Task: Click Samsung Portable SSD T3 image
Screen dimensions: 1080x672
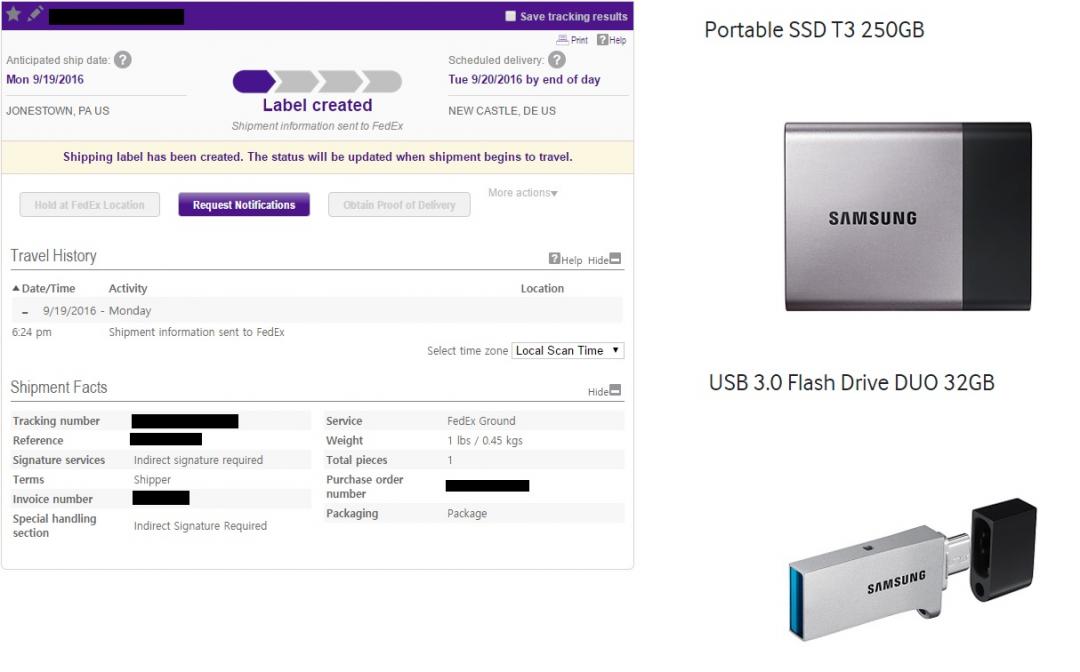Action: pos(907,216)
